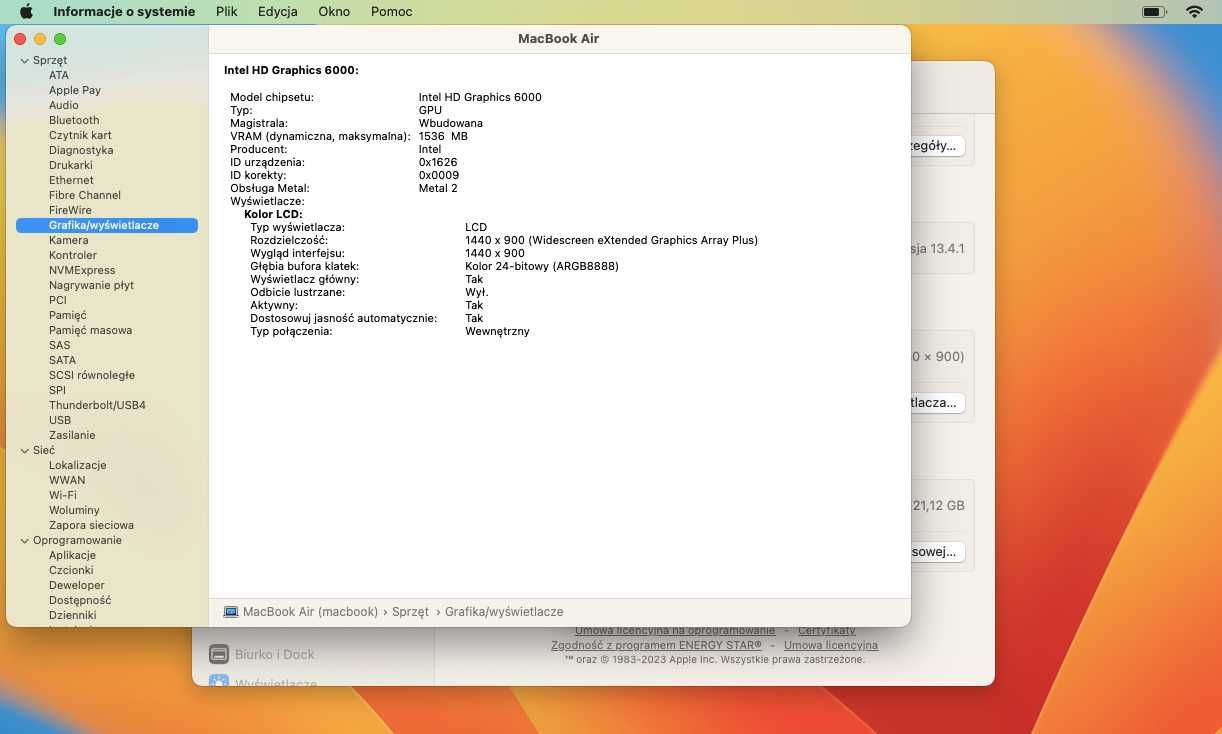Select FireWire in the sidebar
Viewport: 1222px width, 734px height.
pyautogui.click(x=70, y=210)
